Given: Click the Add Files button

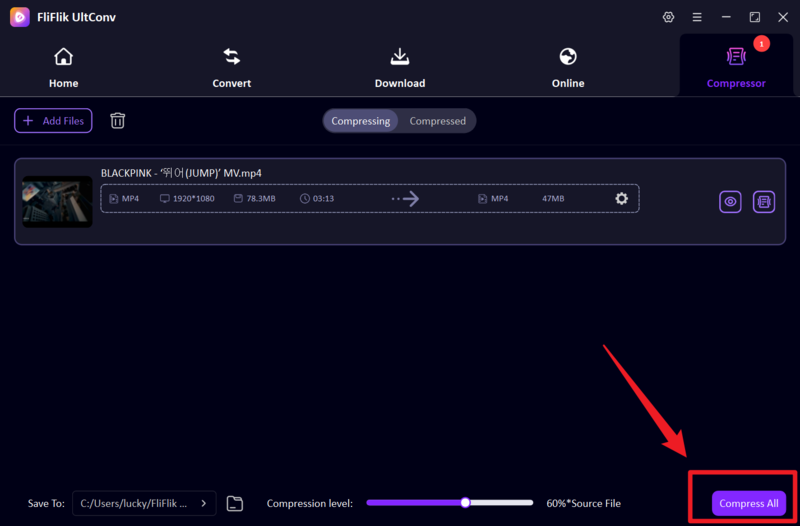Looking at the screenshot, I should [x=53, y=120].
